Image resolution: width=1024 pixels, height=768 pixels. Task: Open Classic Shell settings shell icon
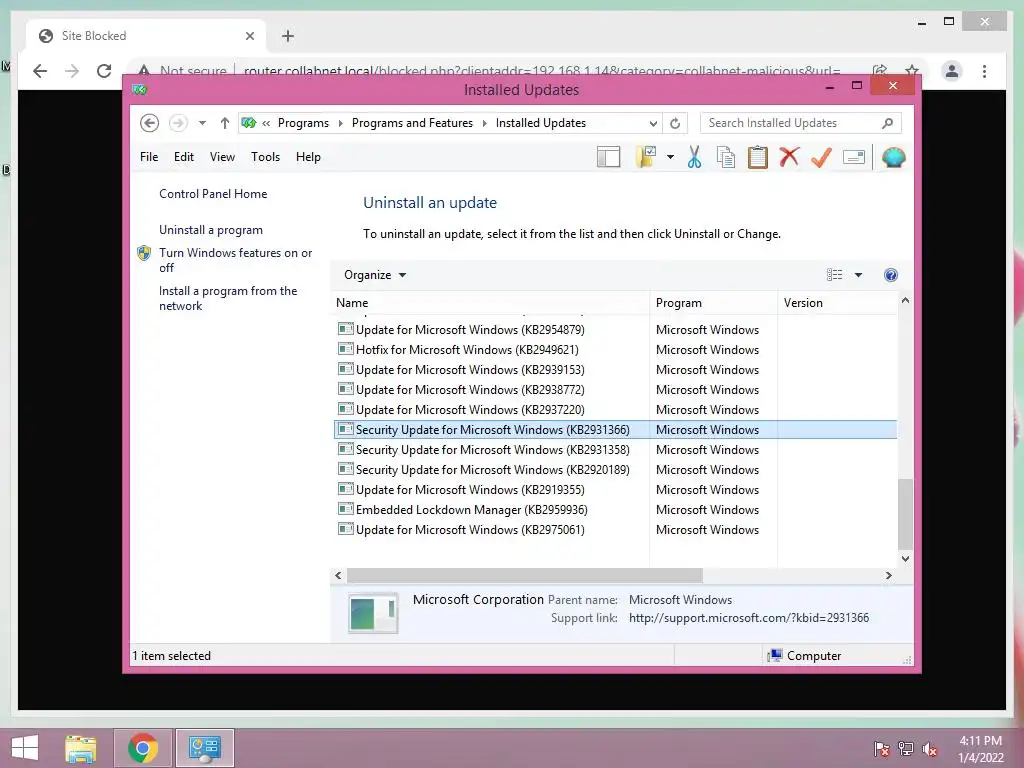893,157
